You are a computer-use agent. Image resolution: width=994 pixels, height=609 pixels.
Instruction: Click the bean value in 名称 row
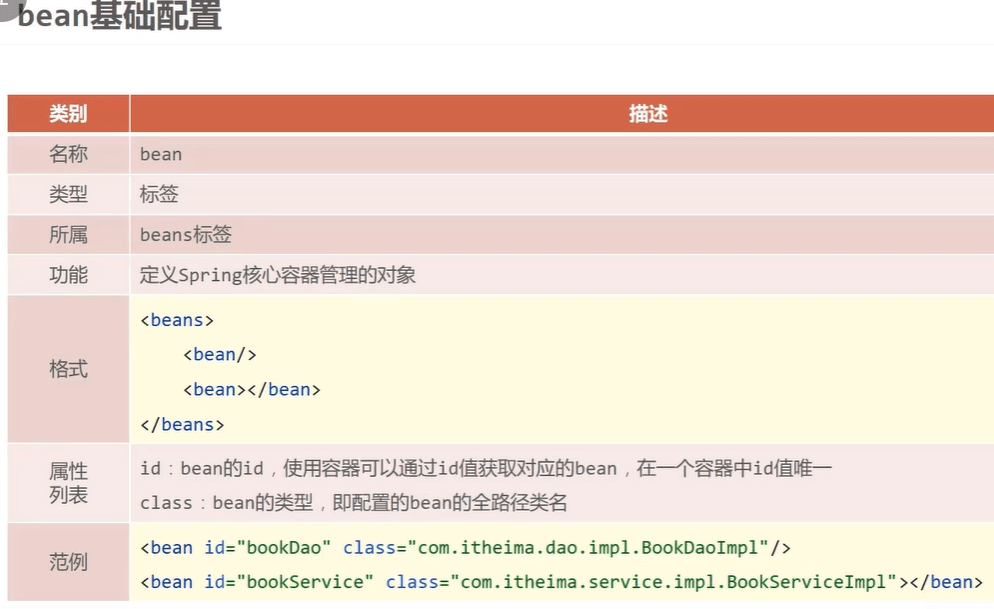click(161, 155)
